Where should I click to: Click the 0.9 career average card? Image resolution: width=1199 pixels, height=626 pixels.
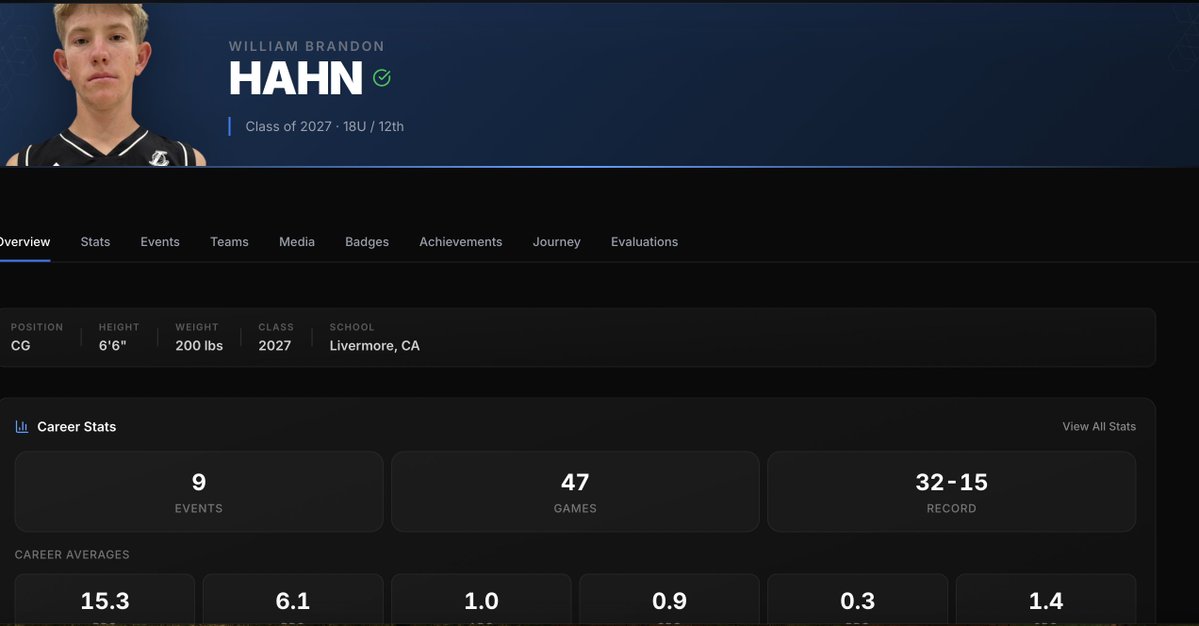pos(669,600)
